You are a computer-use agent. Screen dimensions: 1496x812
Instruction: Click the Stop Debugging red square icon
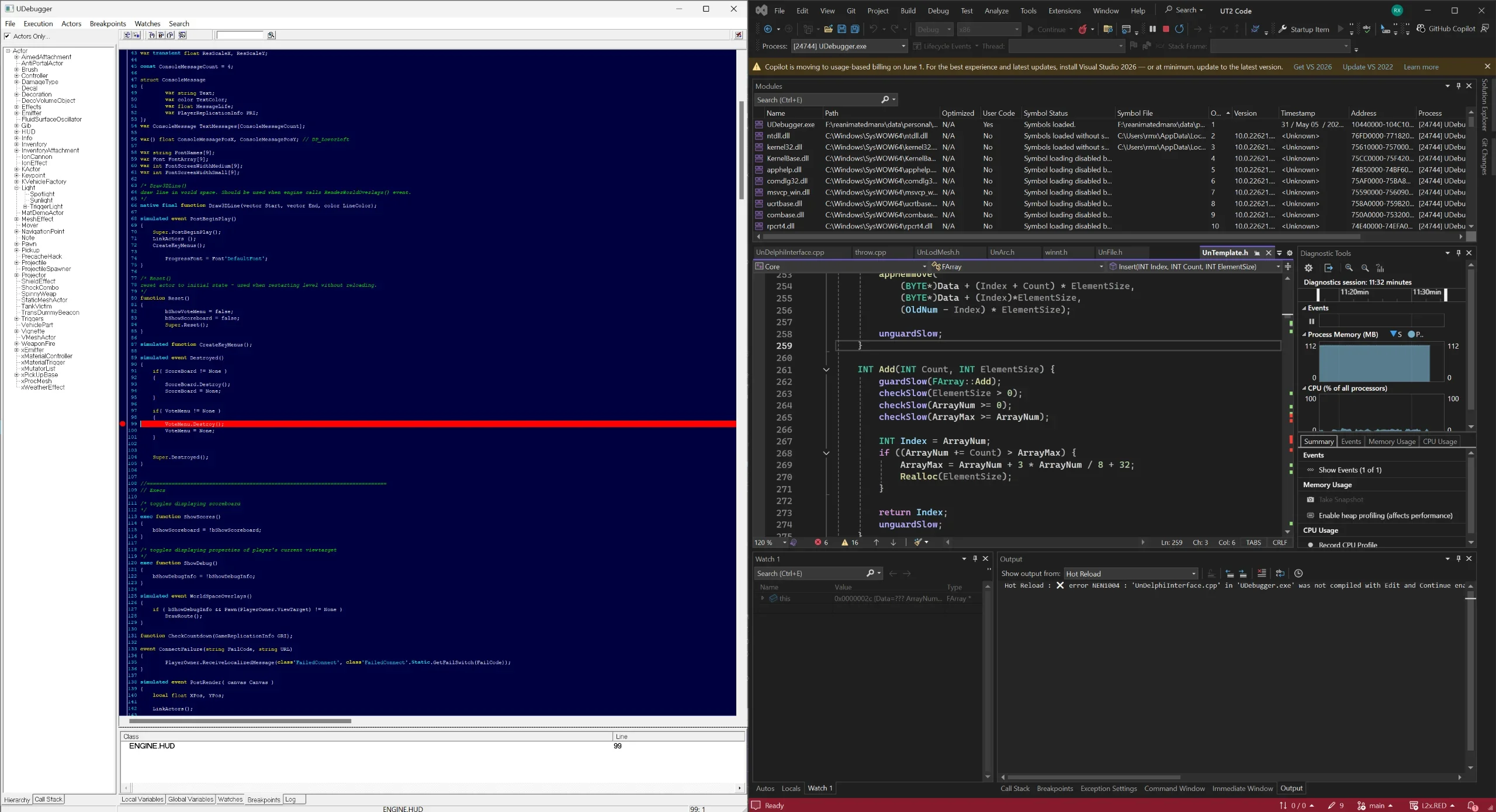(1166, 29)
